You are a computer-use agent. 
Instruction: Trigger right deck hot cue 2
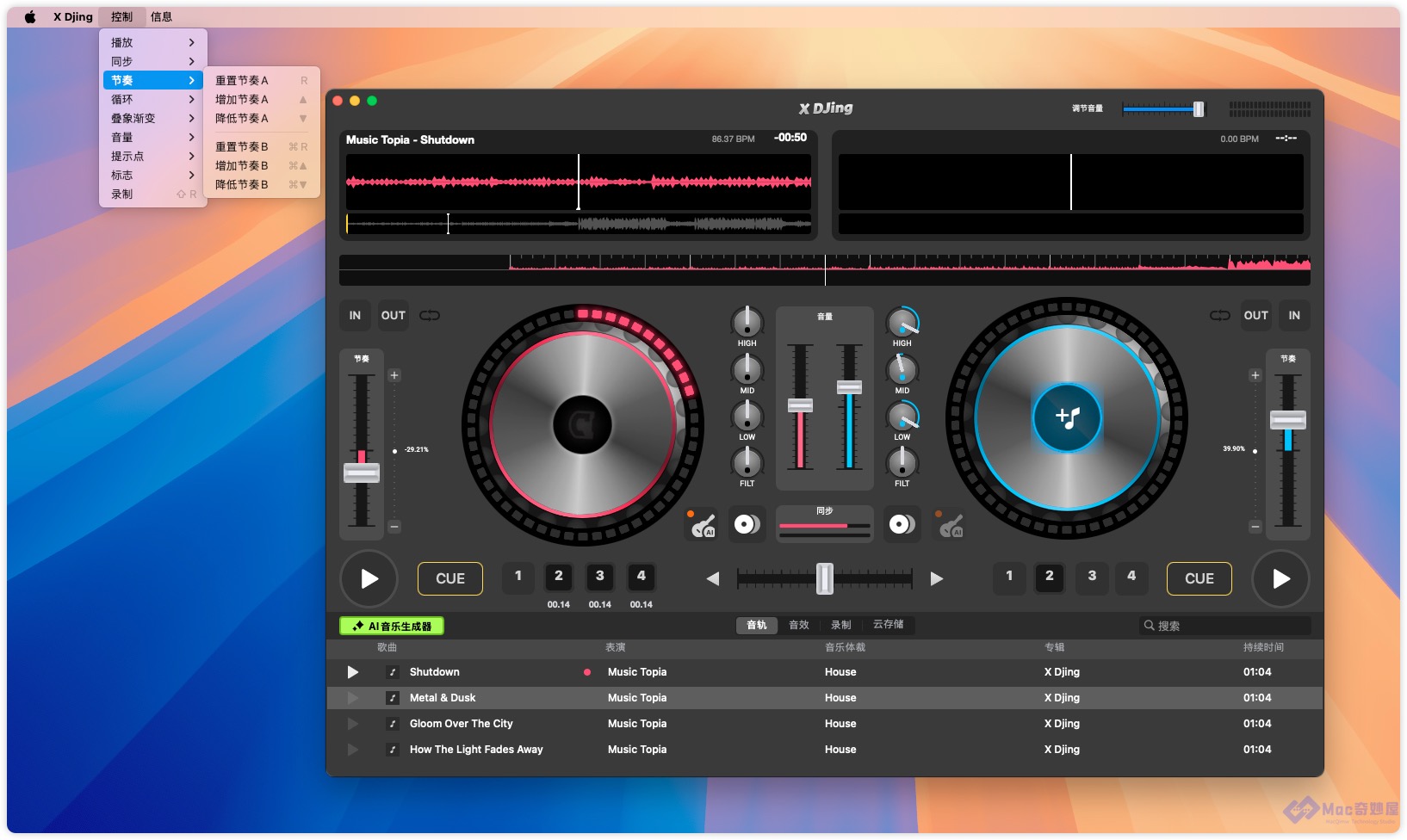pyautogui.click(x=1050, y=577)
